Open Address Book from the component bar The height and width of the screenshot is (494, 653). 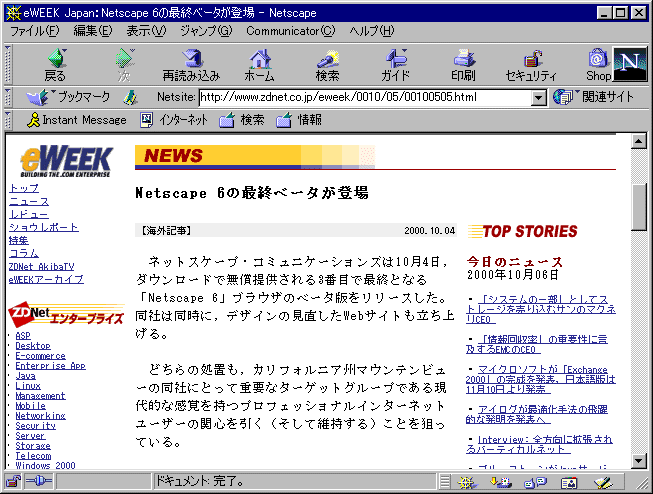(569, 482)
